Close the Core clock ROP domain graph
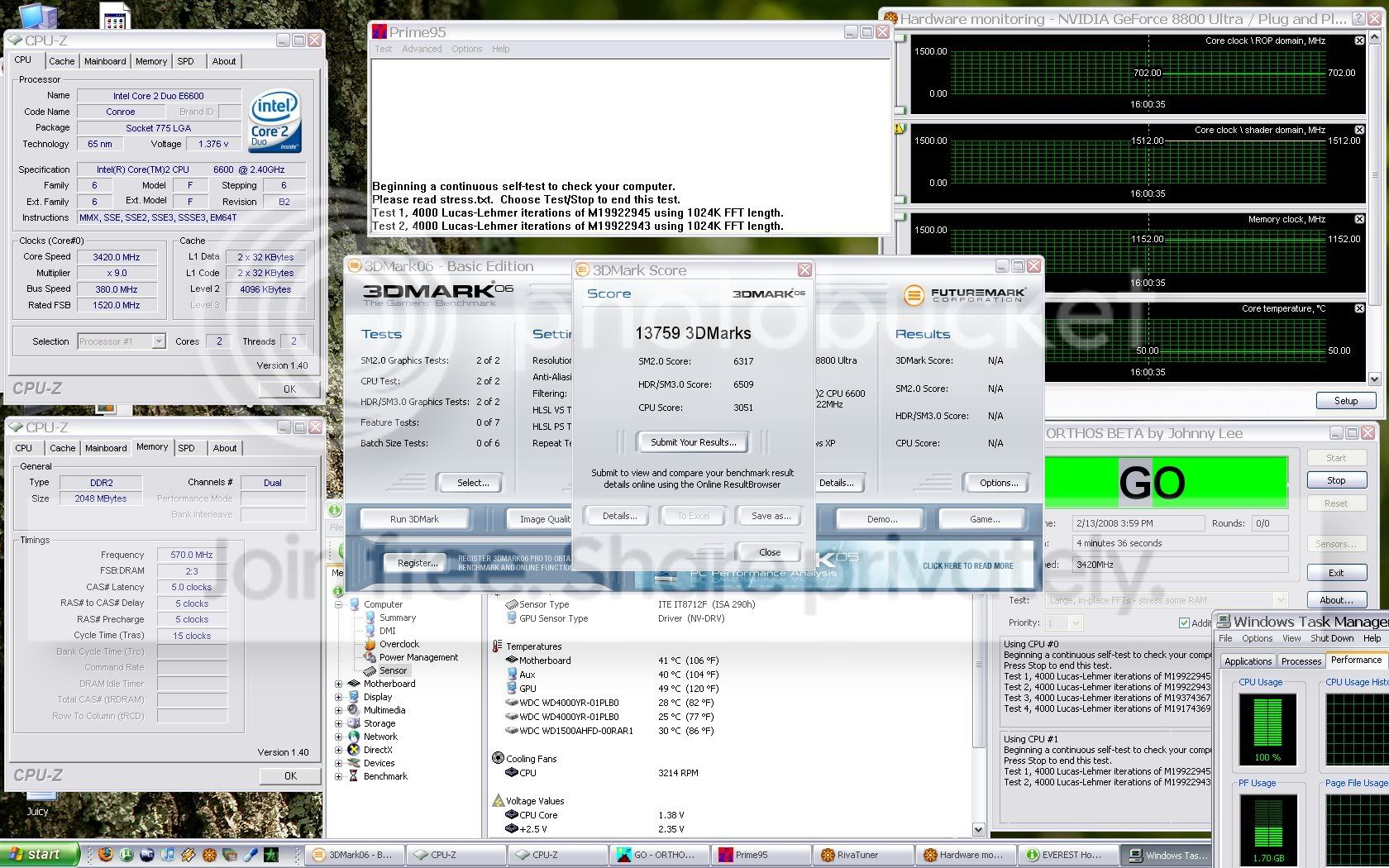 [1359, 41]
